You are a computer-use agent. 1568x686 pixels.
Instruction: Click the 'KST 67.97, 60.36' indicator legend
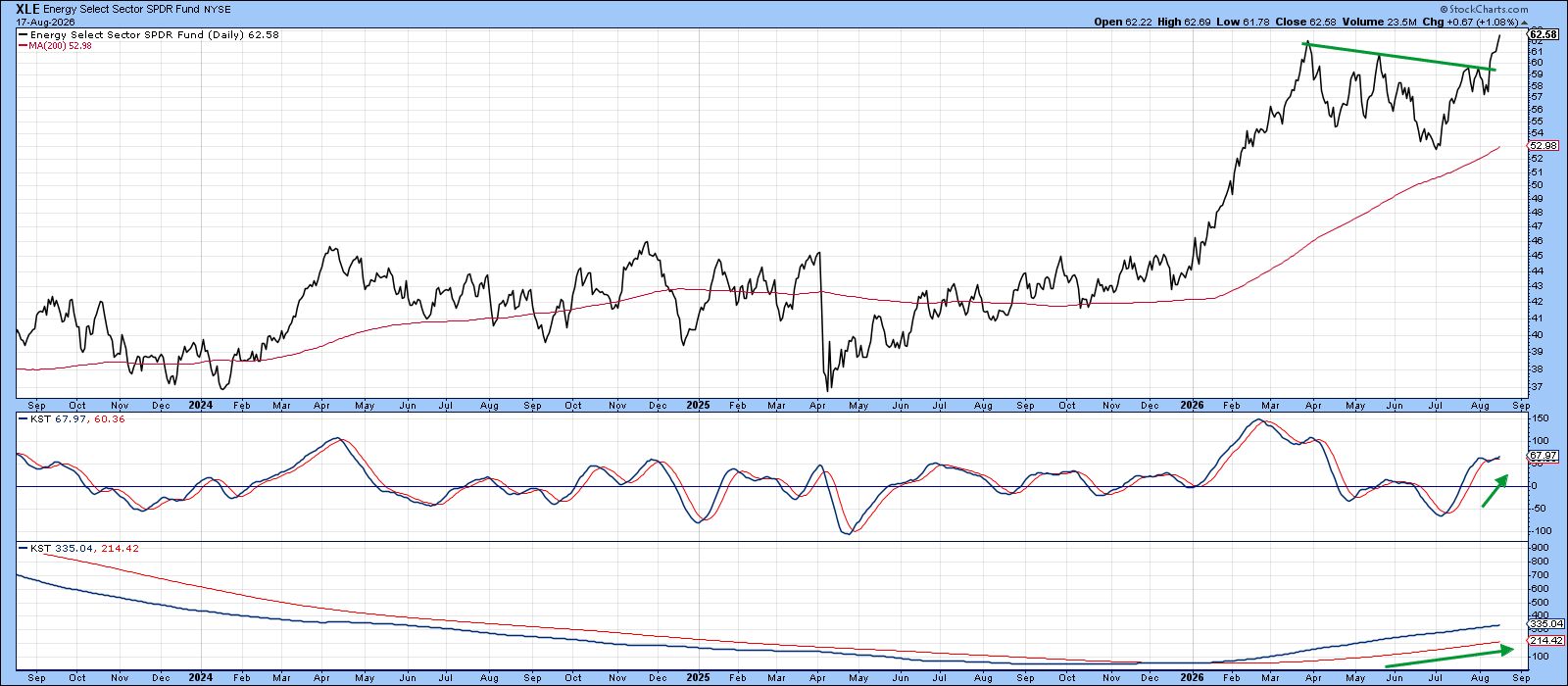pos(77,419)
